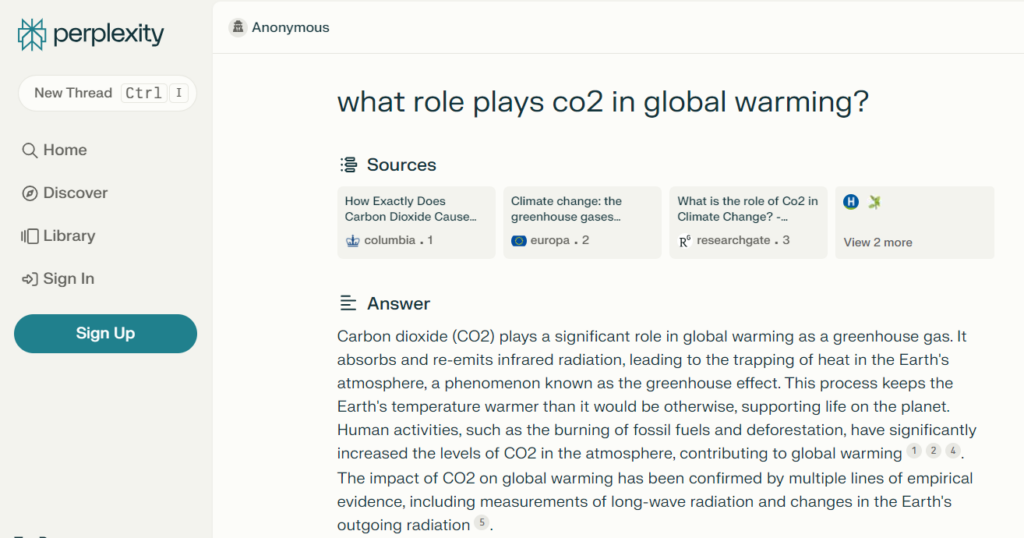
Task: Open citation 4 in the answer
Action: point(953,451)
